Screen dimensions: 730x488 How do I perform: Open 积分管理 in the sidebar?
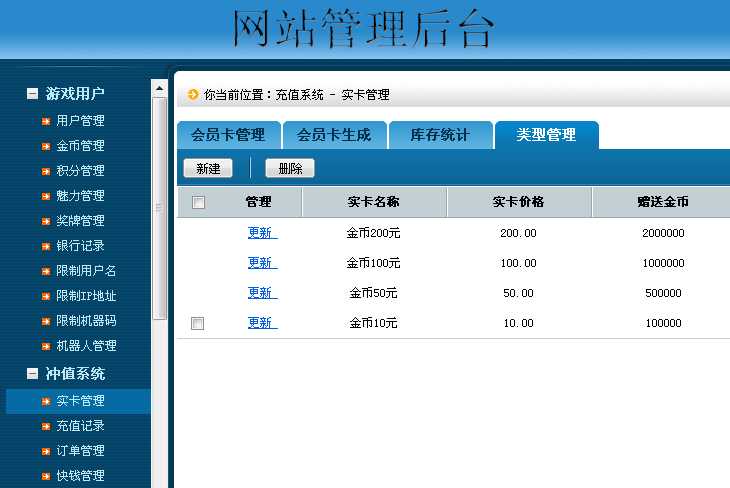[x=81, y=171]
